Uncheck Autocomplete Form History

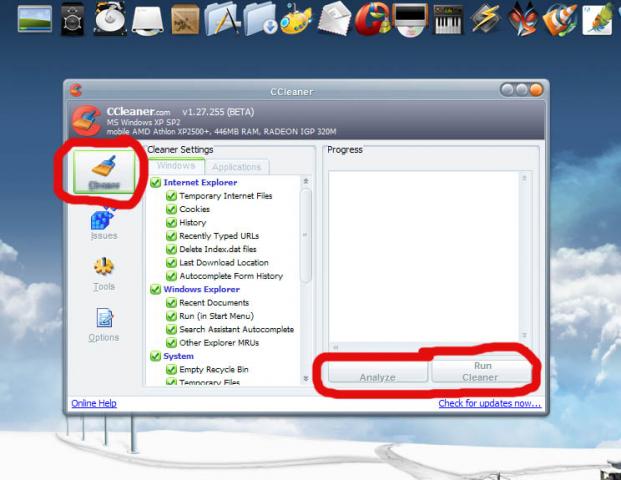coord(171,276)
